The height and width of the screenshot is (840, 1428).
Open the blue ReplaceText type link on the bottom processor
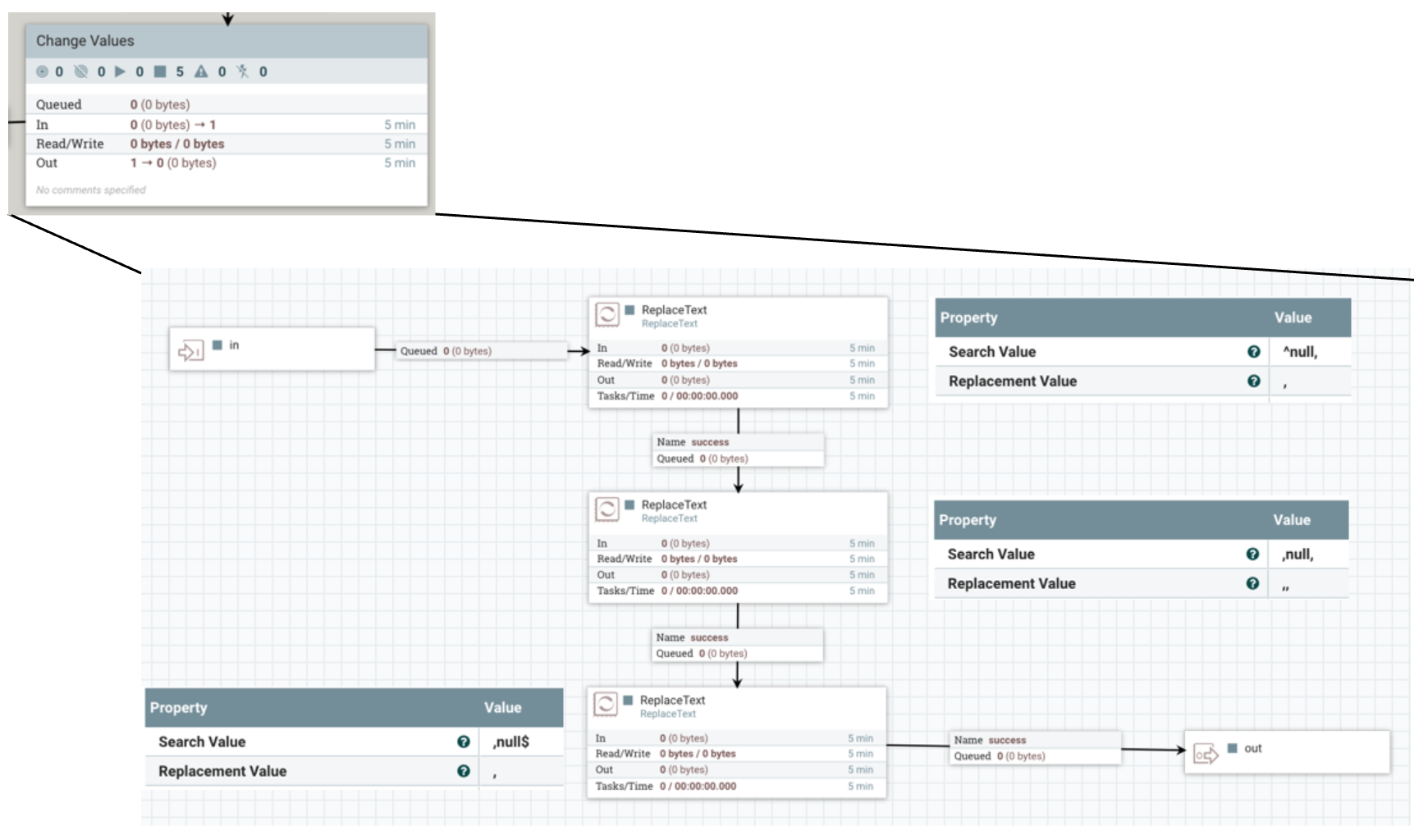[666, 714]
